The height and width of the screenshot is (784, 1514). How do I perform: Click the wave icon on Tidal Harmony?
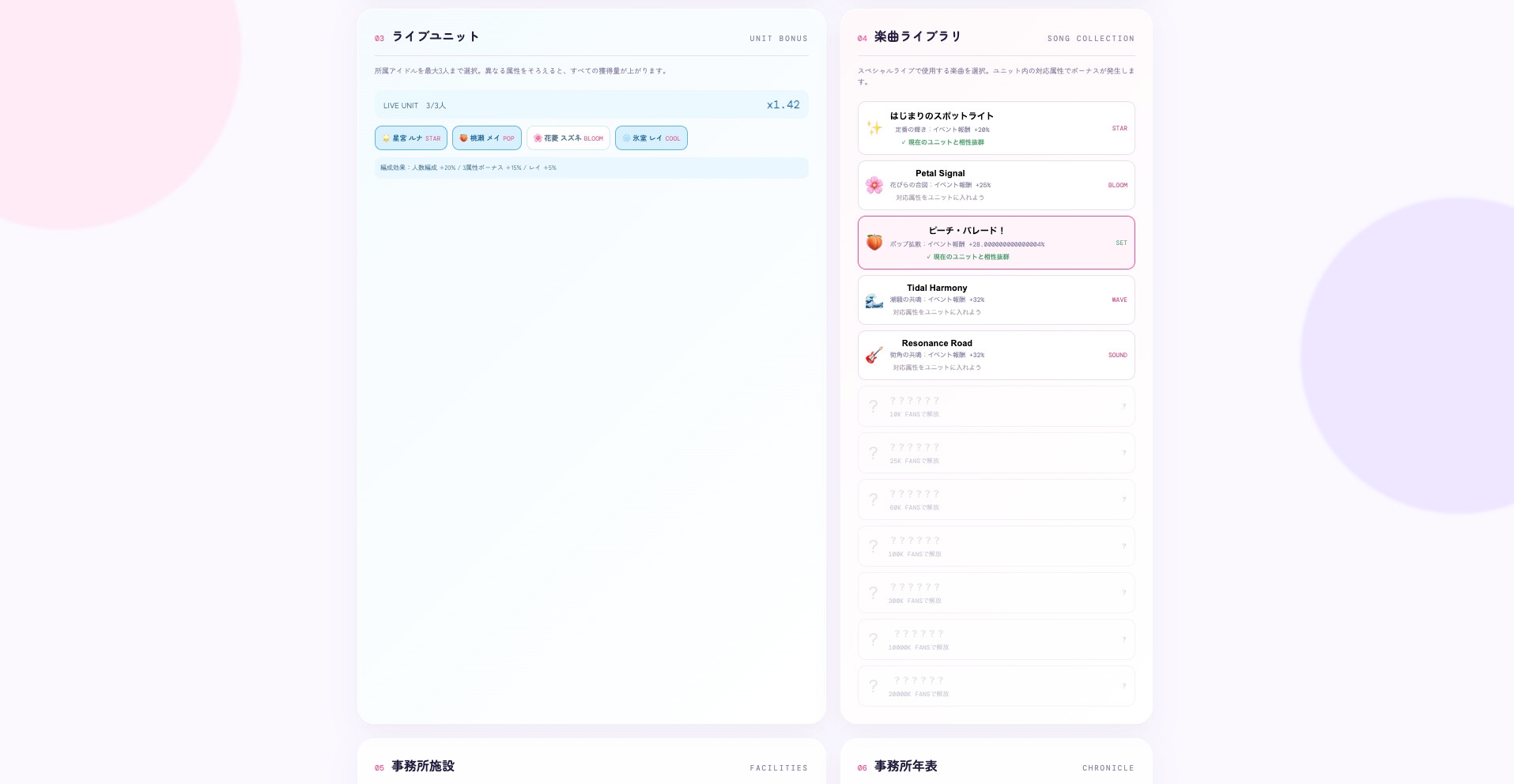point(874,300)
